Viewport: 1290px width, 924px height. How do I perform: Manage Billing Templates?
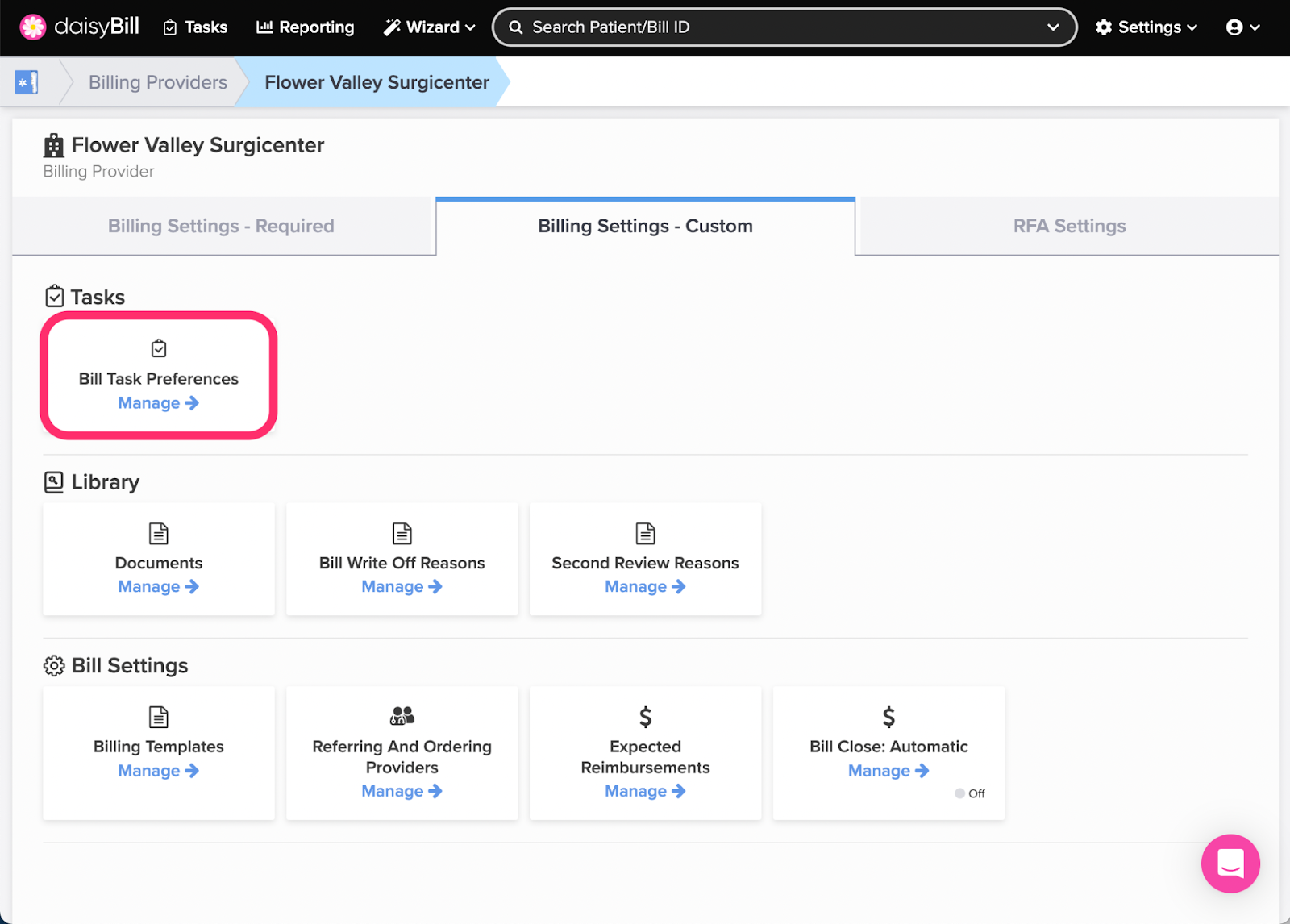click(158, 771)
